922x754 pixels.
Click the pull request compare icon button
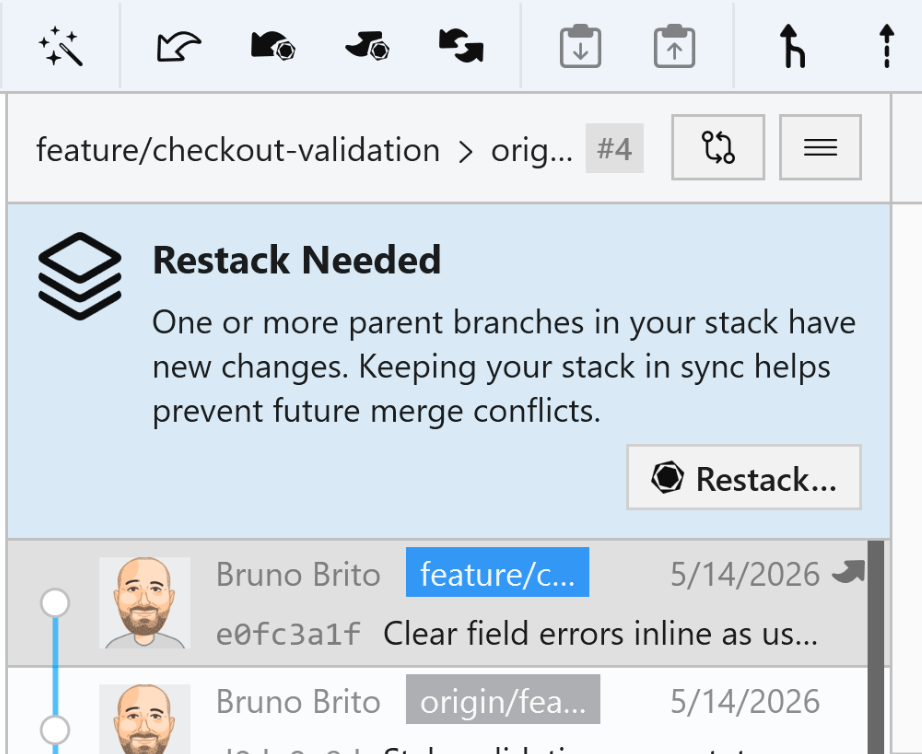point(718,147)
